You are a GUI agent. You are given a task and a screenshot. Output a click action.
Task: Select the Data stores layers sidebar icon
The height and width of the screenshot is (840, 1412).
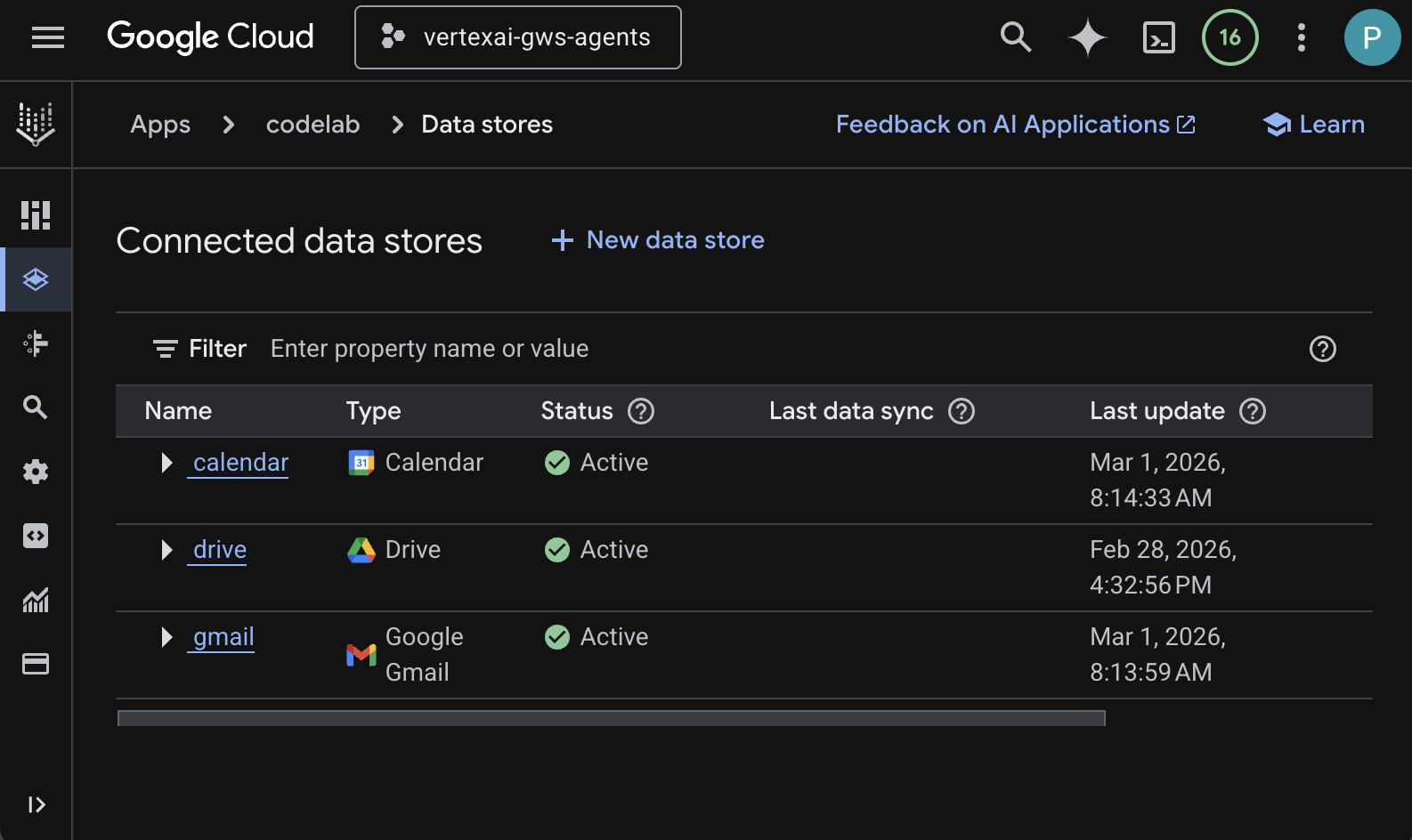36,279
